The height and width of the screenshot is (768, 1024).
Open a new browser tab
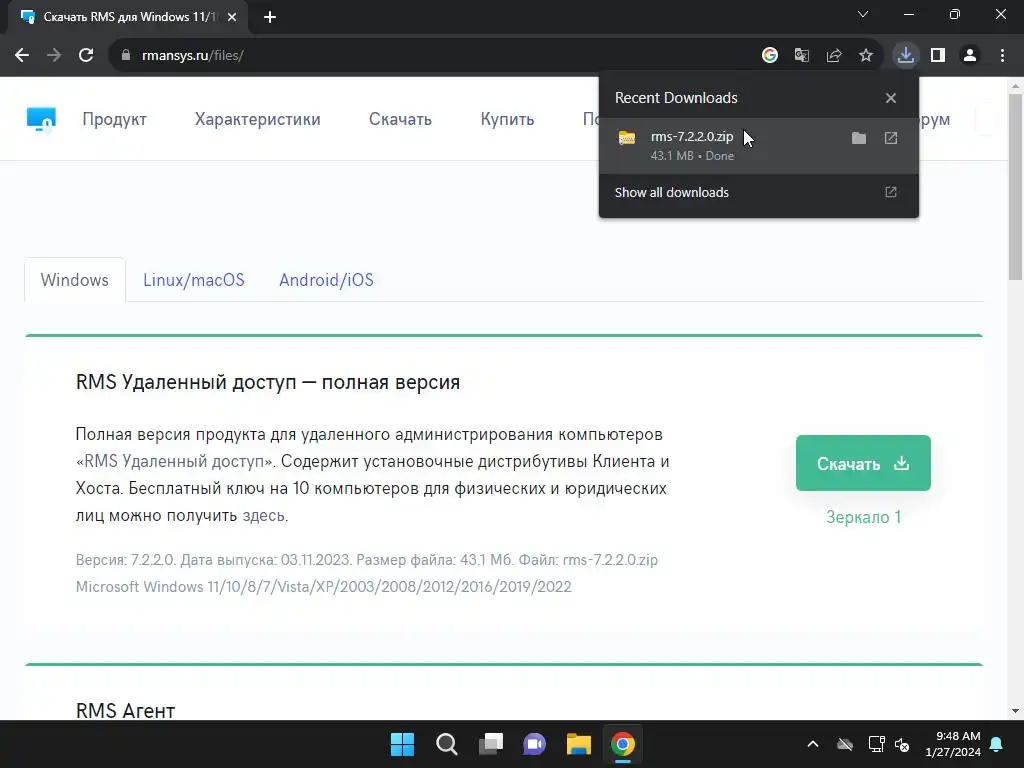[x=270, y=17]
